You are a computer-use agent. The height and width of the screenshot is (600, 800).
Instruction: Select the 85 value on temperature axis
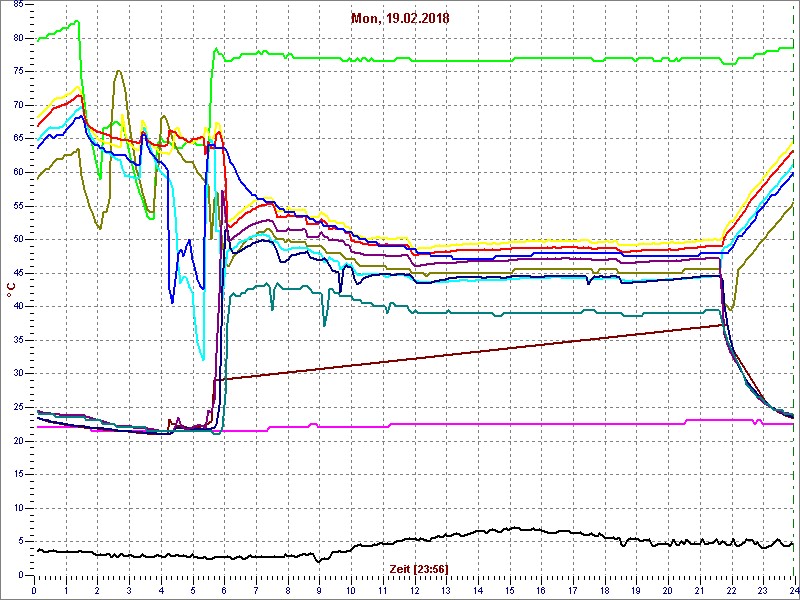(x=17, y=5)
